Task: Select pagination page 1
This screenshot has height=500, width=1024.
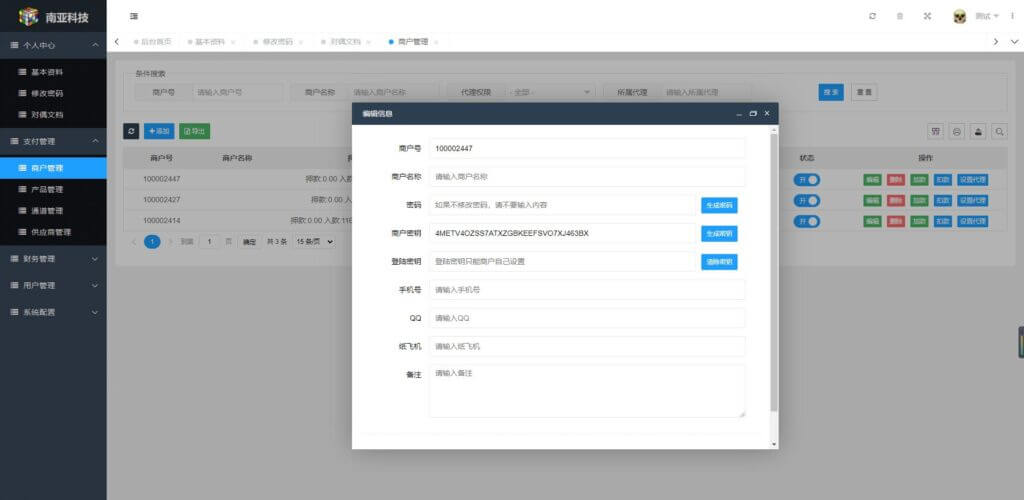Action: [152, 242]
